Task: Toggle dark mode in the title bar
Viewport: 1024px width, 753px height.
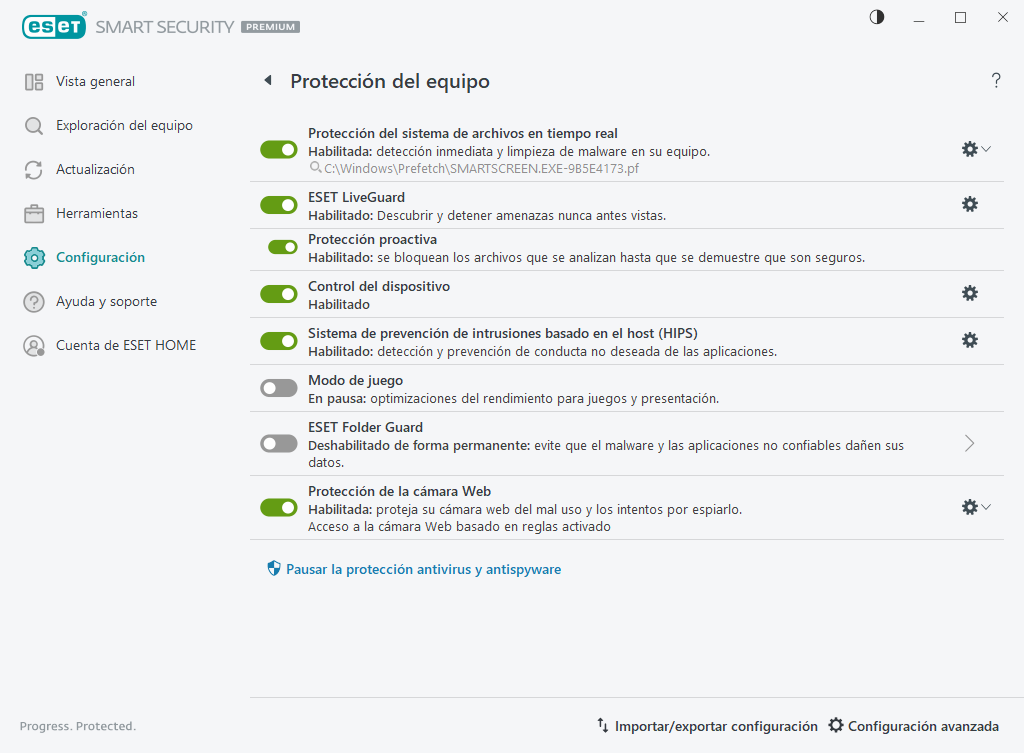Action: click(x=876, y=17)
